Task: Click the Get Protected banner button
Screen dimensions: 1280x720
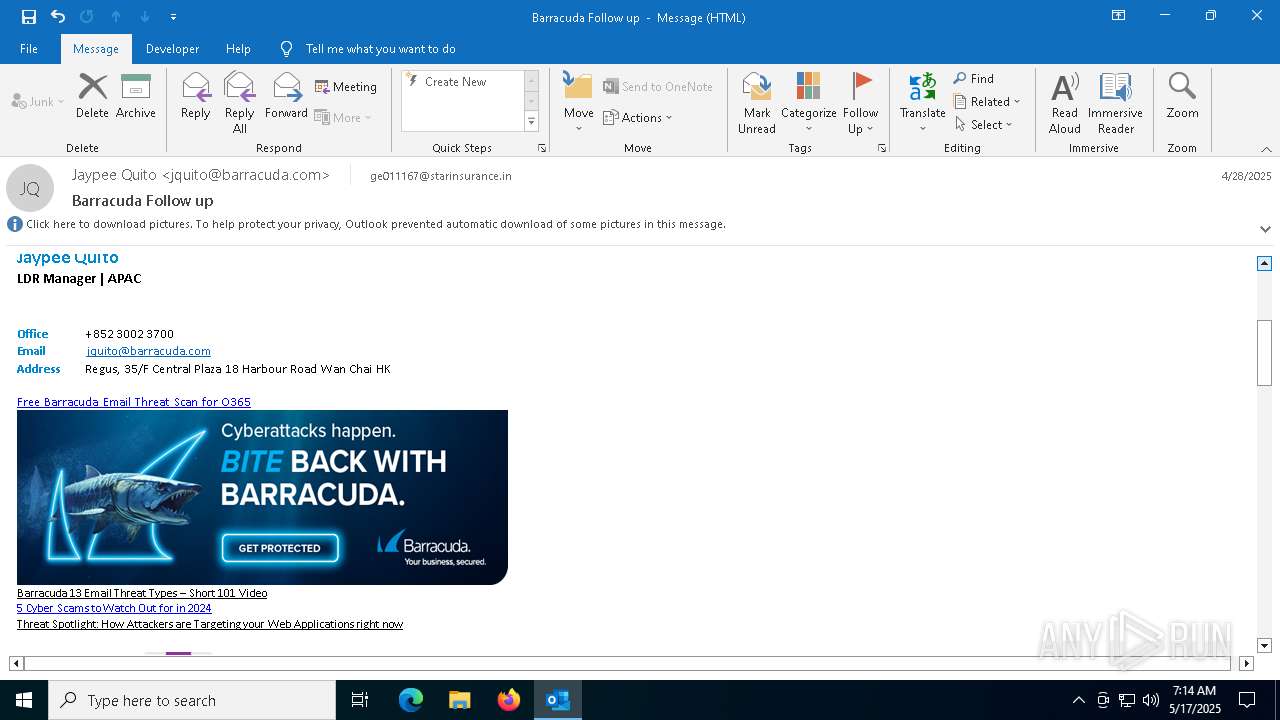Action: [x=280, y=548]
